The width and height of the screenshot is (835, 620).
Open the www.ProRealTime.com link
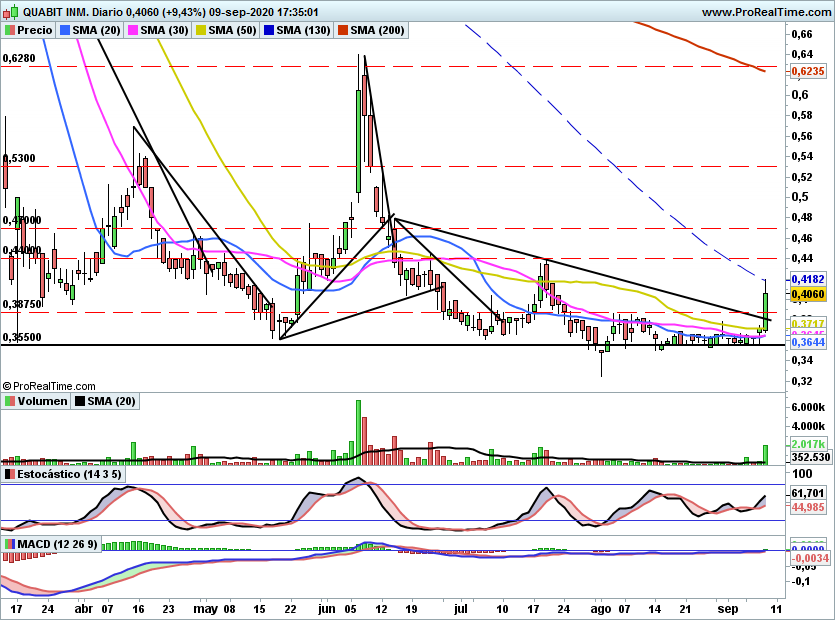pyautogui.click(x=765, y=12)
